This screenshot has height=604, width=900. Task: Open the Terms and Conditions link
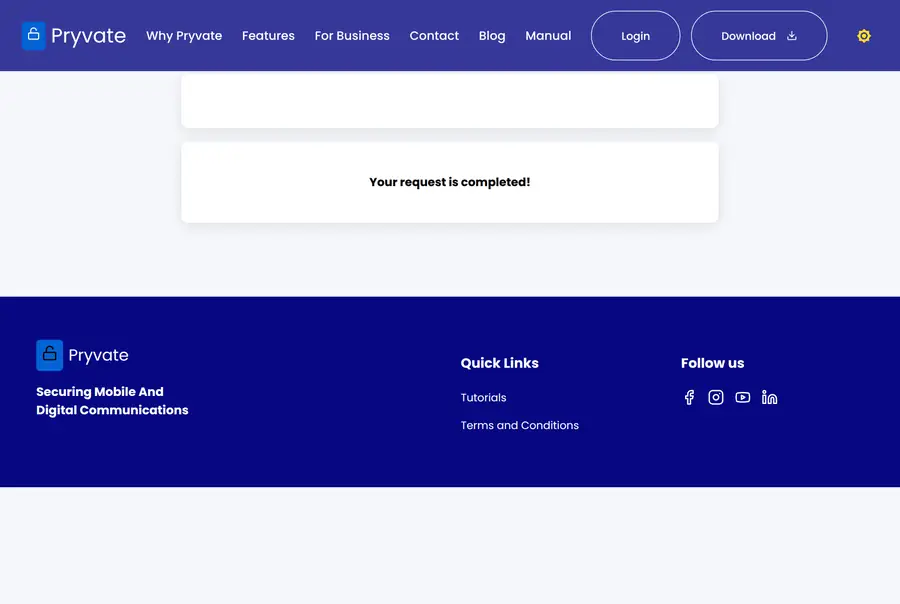[519, 425]
